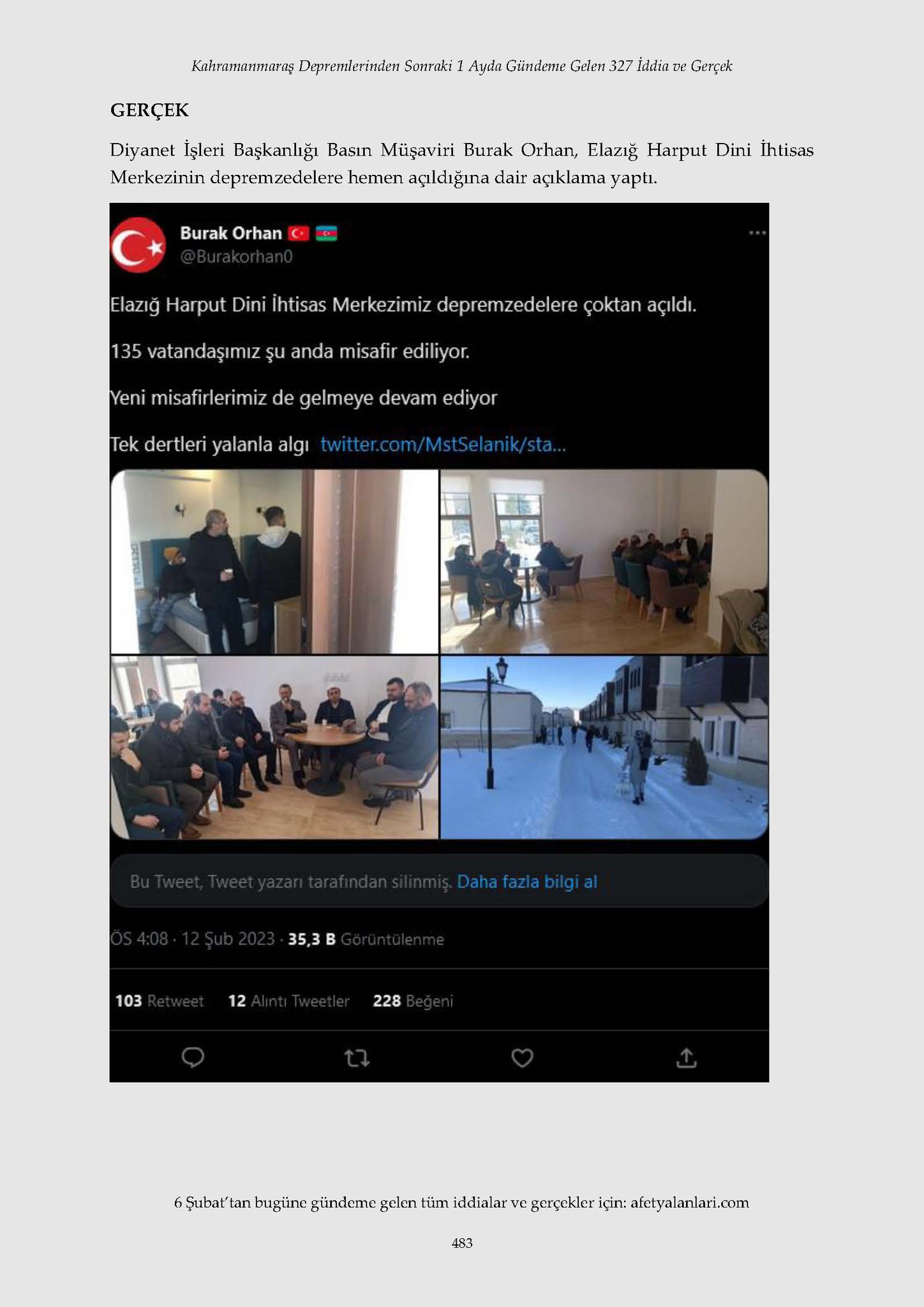View 228 Beğeni list
Image resolution: width=924 pixels, height=1307 pixels.
pos(413,1001)
